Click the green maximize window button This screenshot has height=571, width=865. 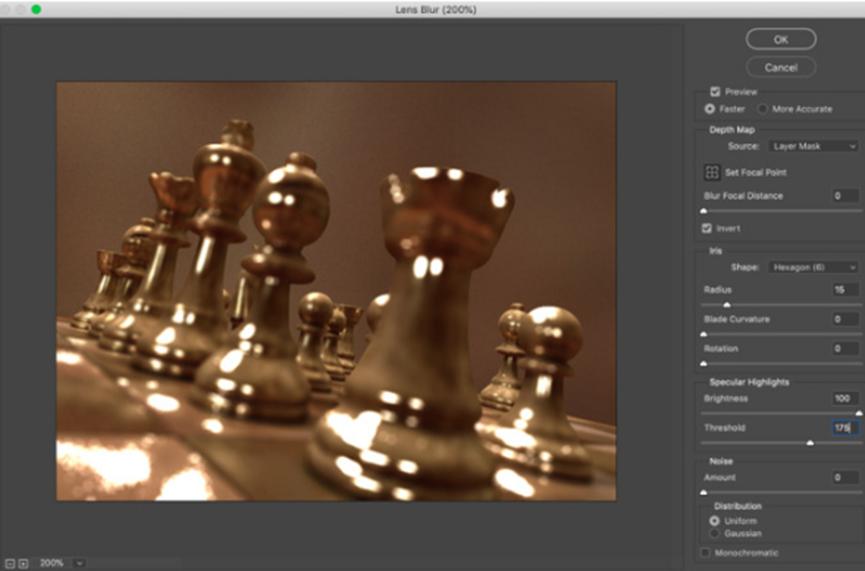[36, 9]
